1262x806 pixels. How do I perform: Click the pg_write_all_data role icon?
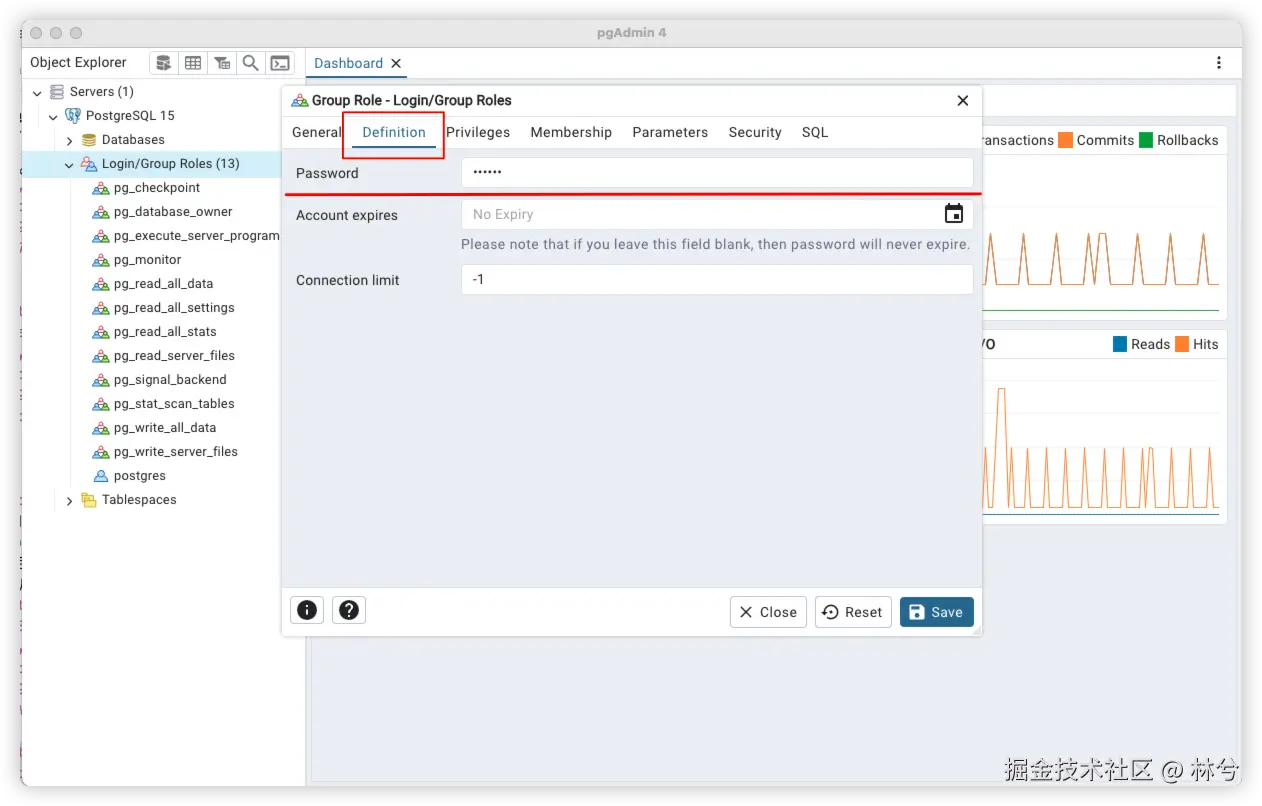pos(101,428)
